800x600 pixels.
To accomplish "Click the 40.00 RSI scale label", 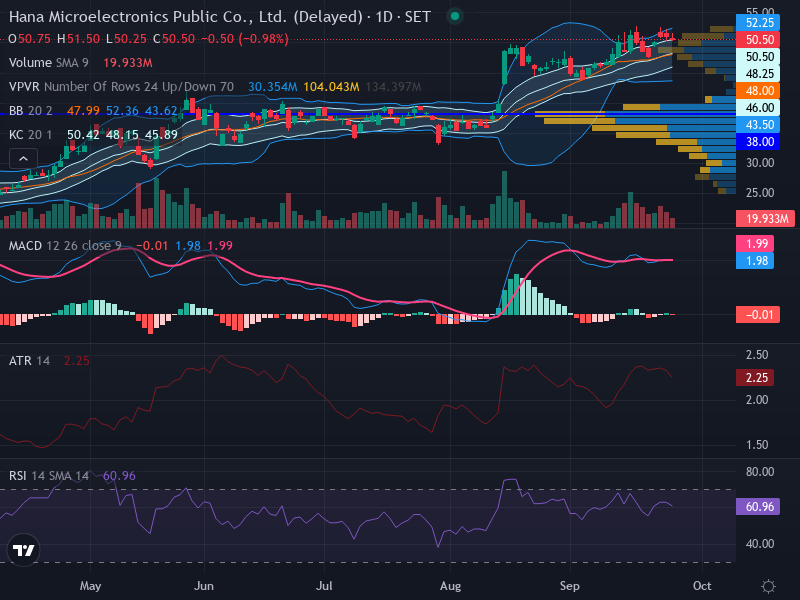I will click(x=760, y=544).
